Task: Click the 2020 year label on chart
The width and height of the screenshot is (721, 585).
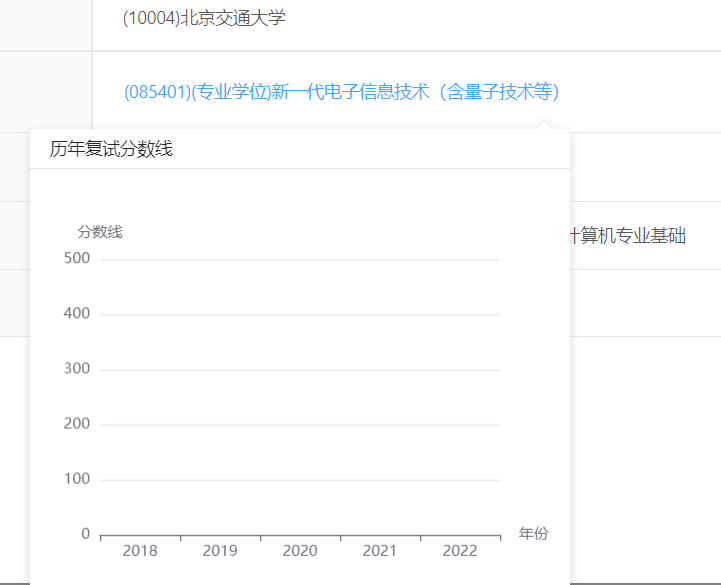Action: point(300,551)
